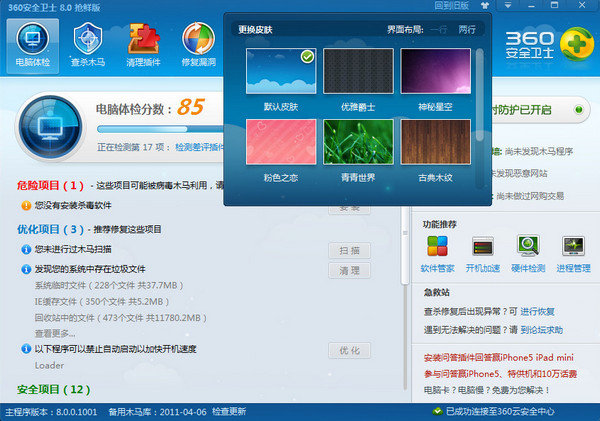Launch the 软件管家 software manager icon
This screenshot has width=600, height=421.
pos(437,252)
